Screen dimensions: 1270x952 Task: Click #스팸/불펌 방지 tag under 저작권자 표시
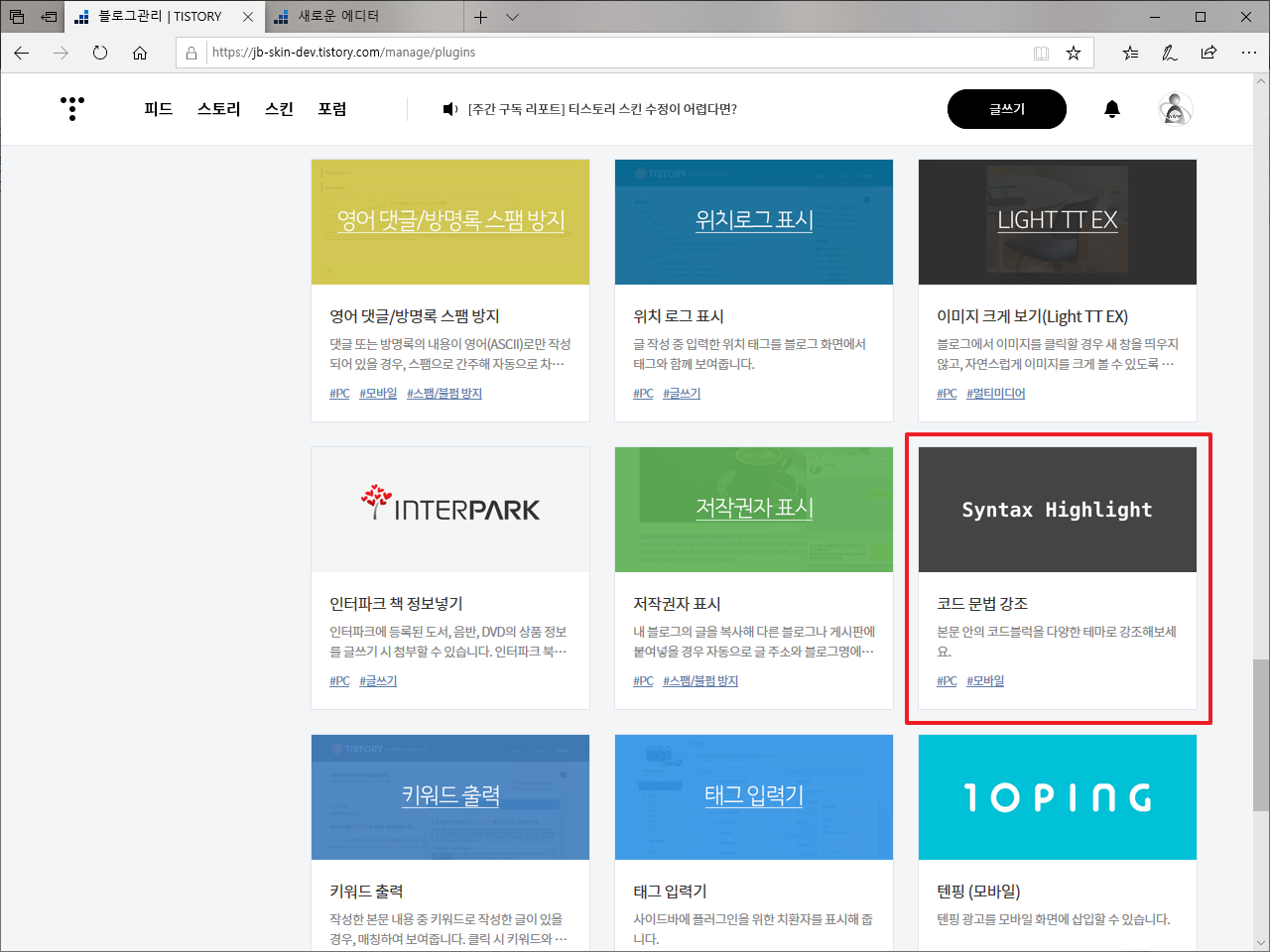click(700, 681)
